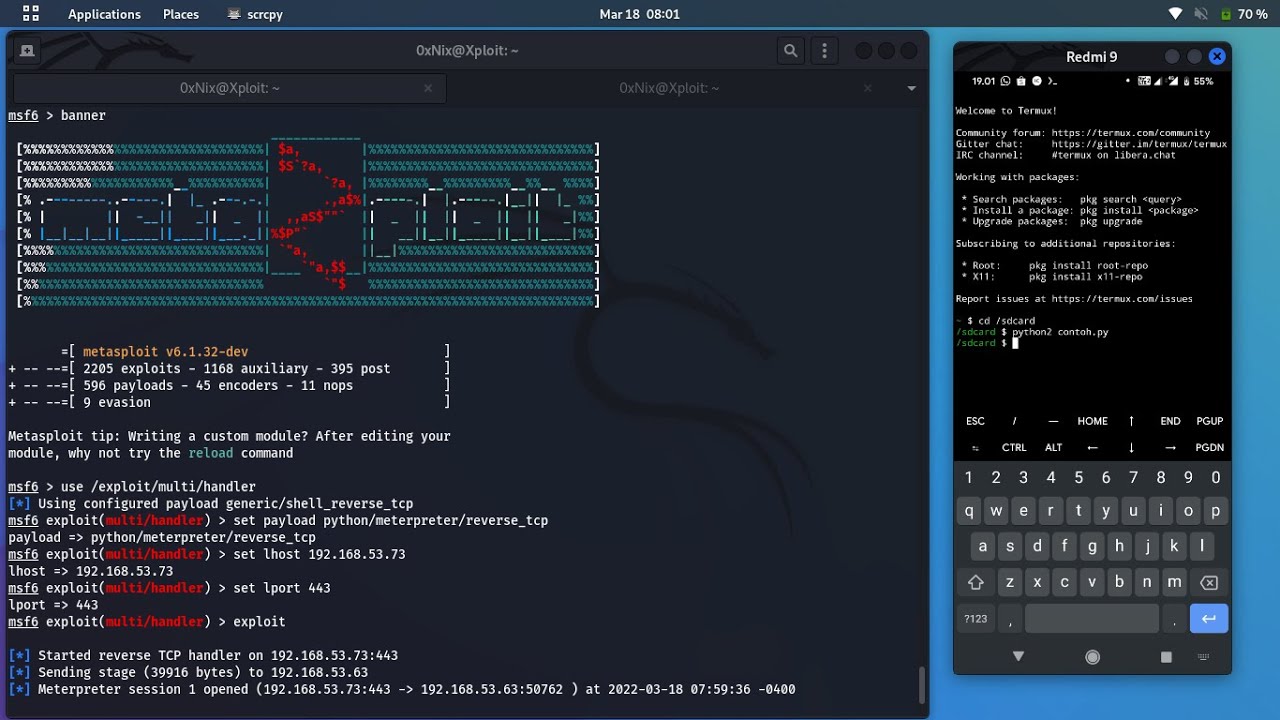Tap the number 0 key on phone keyboard
The image size is (1280, 720).
click(1216, 478)
